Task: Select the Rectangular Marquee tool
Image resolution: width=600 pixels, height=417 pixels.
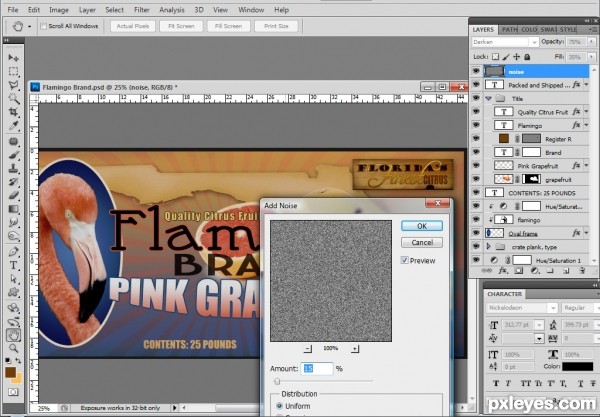Action: click(x=13, y=72)
